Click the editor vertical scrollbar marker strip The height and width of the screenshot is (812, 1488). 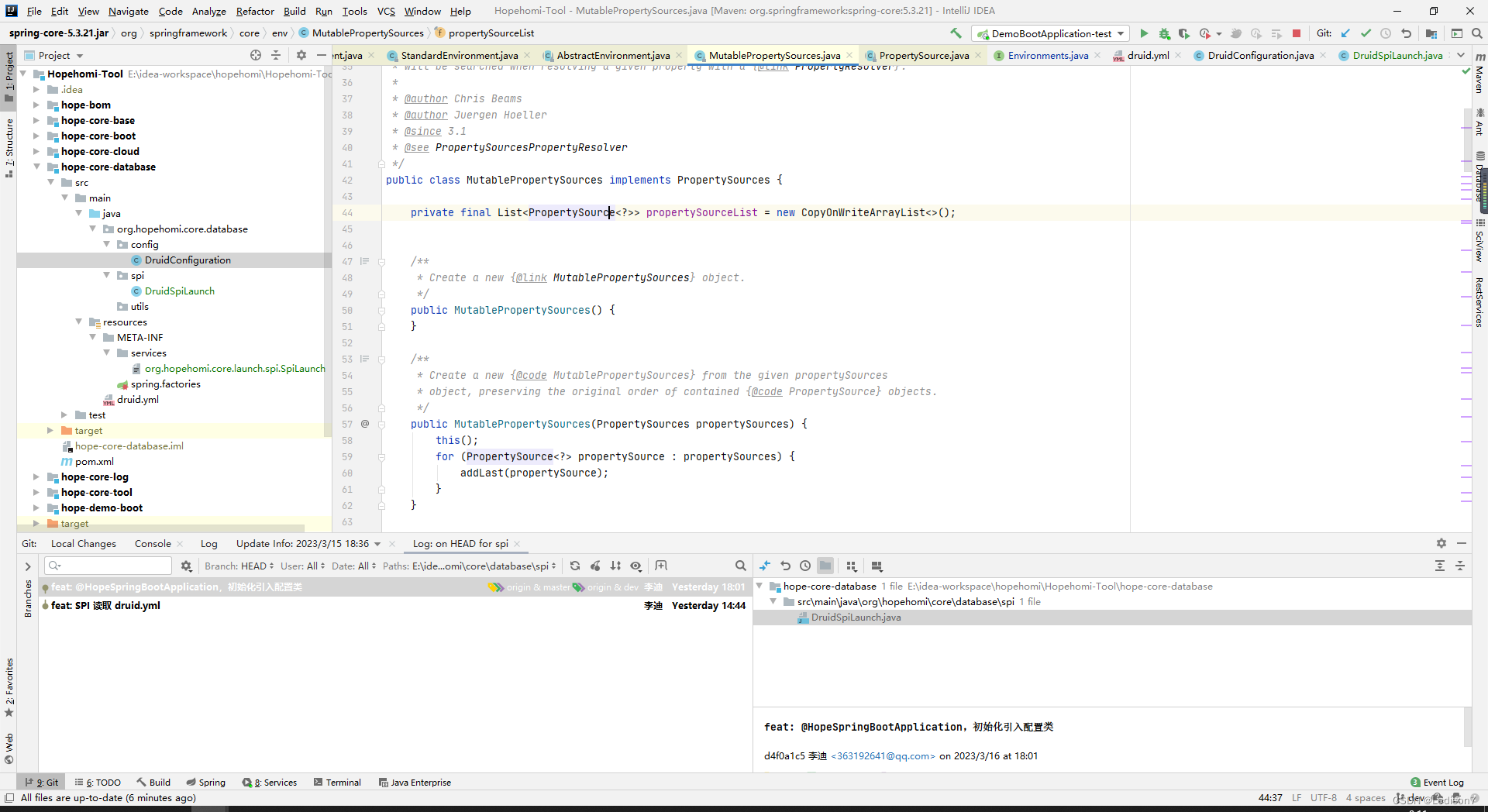(x=1466, y=310)
